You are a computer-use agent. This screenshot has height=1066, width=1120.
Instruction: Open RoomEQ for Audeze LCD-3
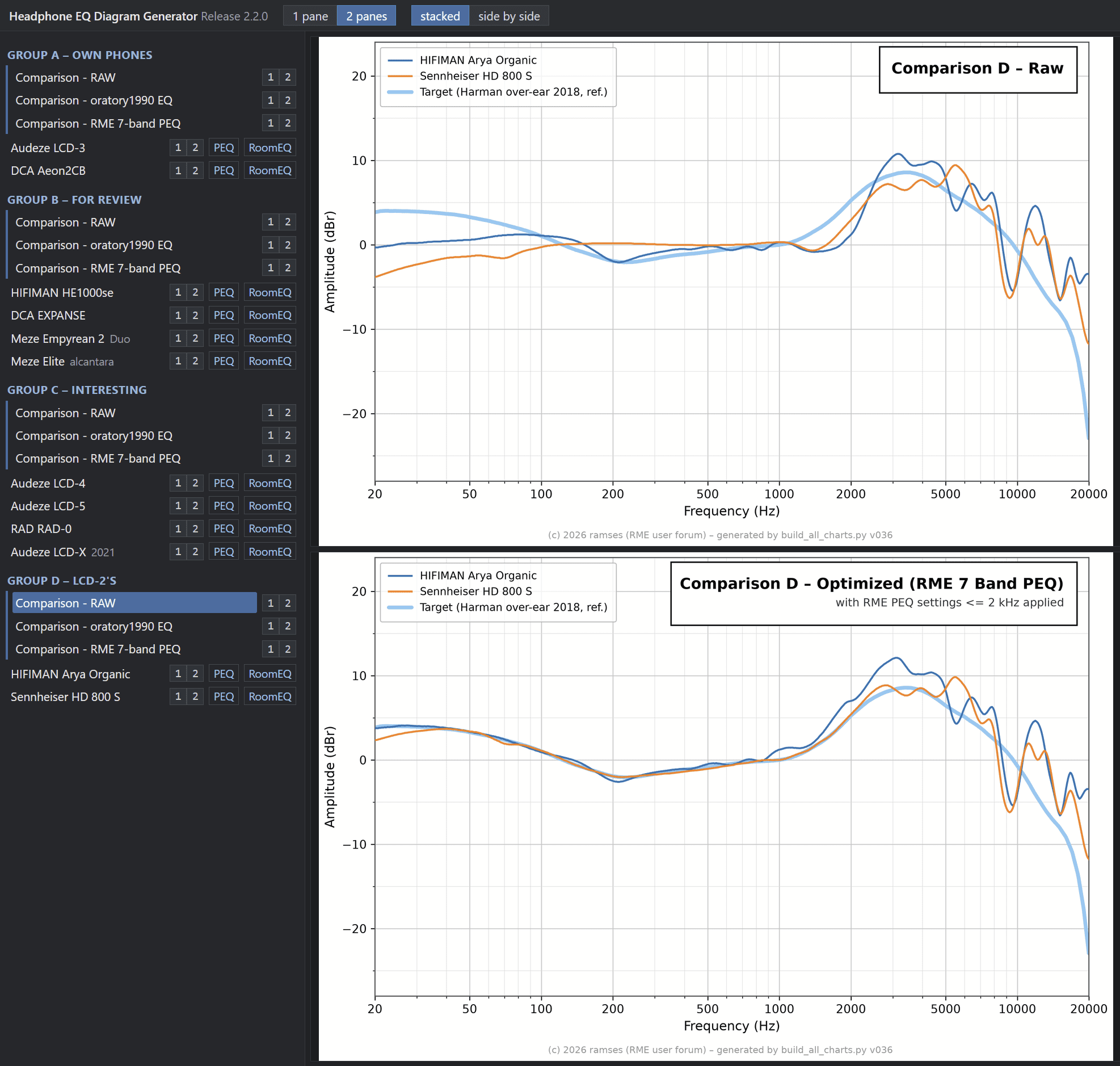click(270, 148)
